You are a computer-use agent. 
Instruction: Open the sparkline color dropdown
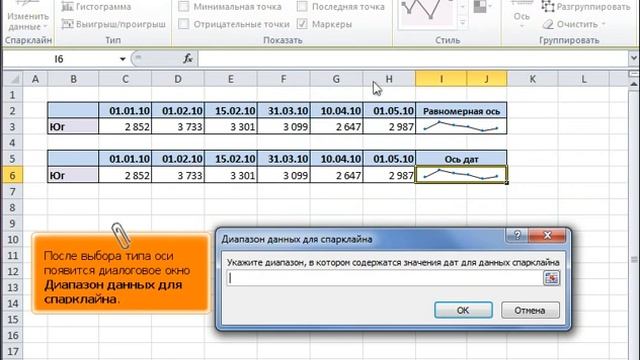pos(482,7)
